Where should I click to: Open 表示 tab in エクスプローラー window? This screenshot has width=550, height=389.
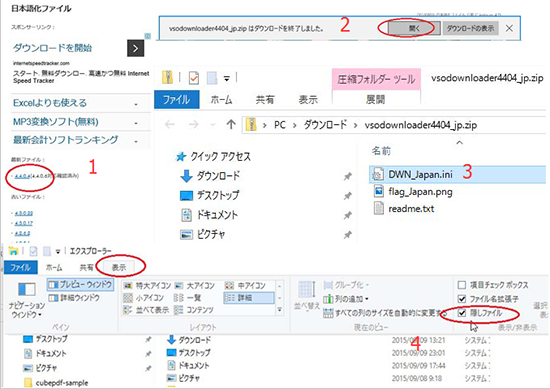119,268
